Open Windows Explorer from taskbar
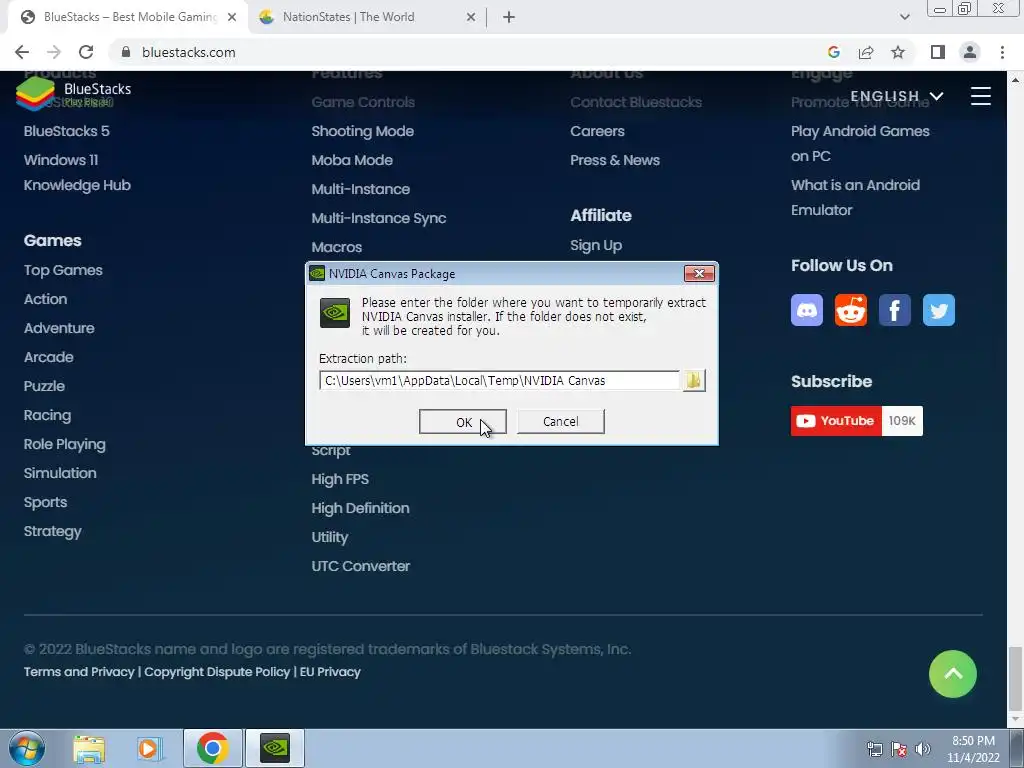Image resolution: width=1024 pixels, height=768 pixels. pyautogui.click(x=89, y=749)
